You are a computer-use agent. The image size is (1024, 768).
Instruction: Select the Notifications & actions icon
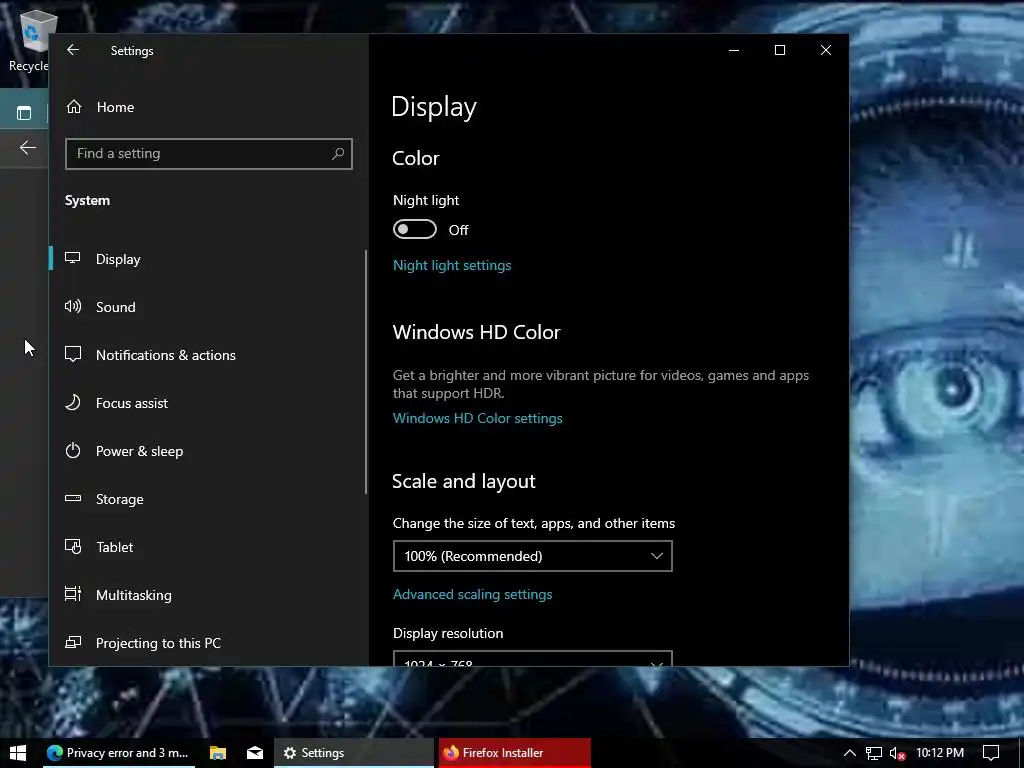tap(72, 354)
